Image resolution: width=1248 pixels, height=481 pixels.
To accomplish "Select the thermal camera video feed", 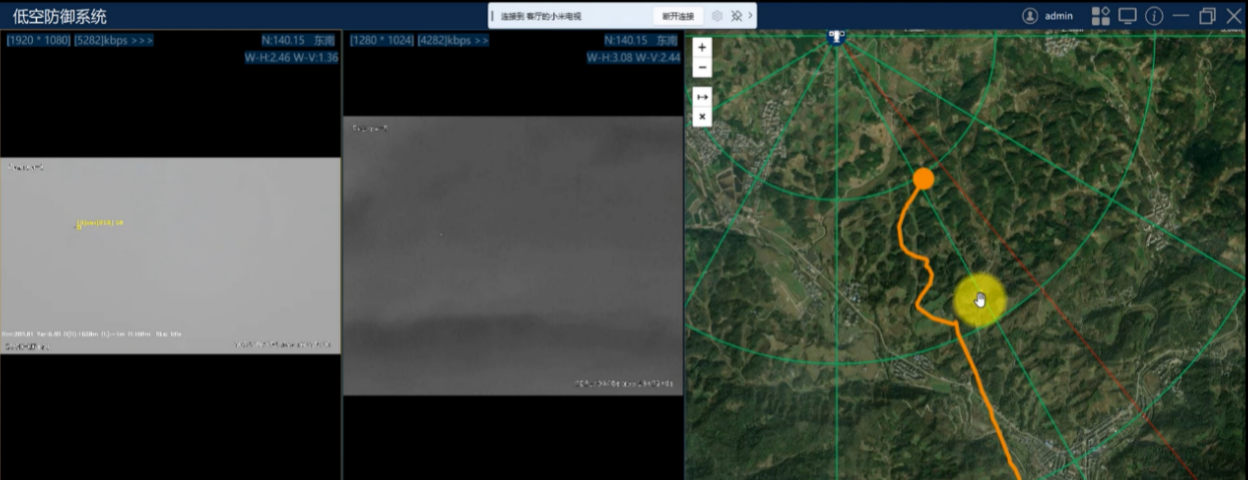I will click(512, 255).
